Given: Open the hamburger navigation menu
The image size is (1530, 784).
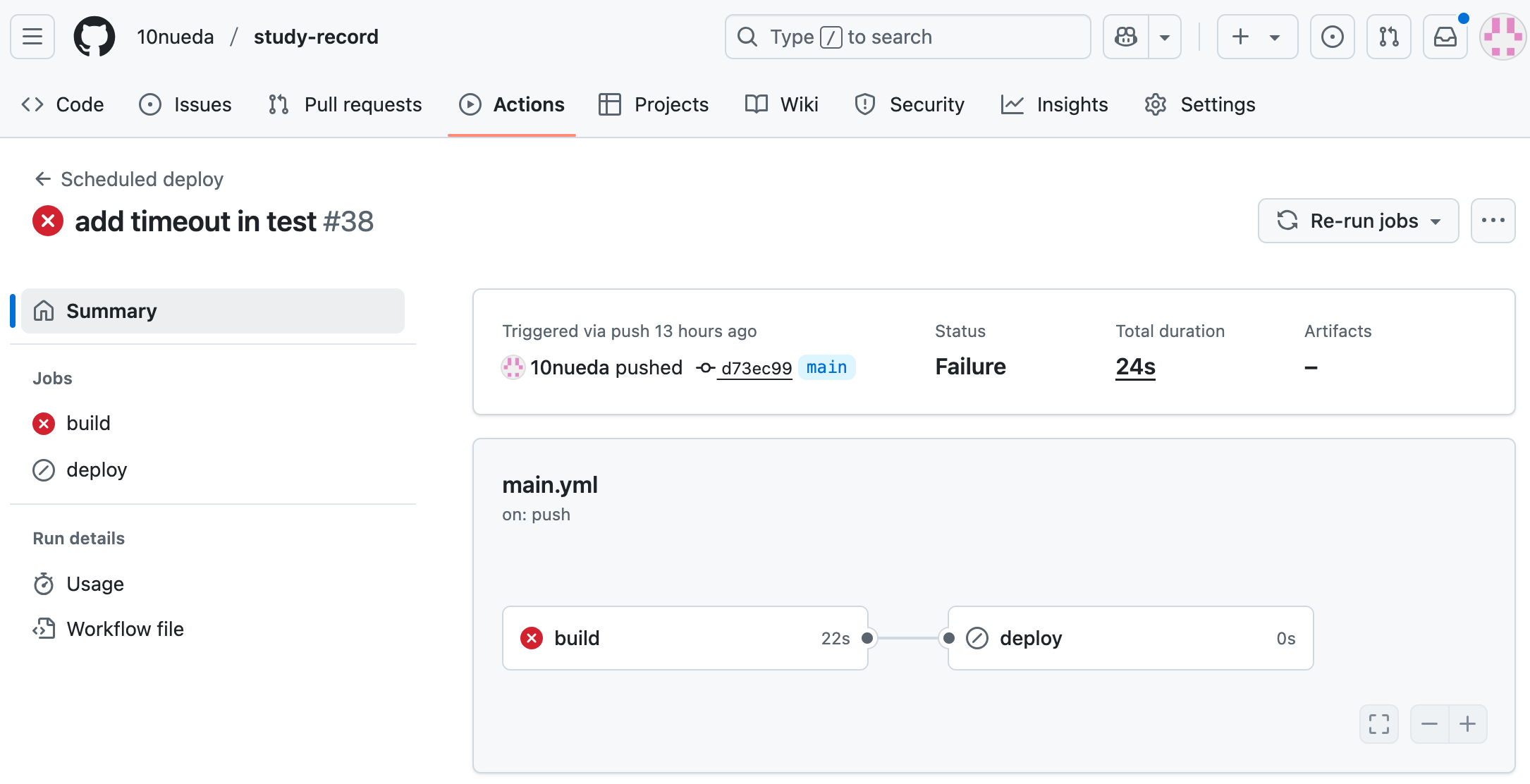Looking at the screenshot, I should click(32, 37).
